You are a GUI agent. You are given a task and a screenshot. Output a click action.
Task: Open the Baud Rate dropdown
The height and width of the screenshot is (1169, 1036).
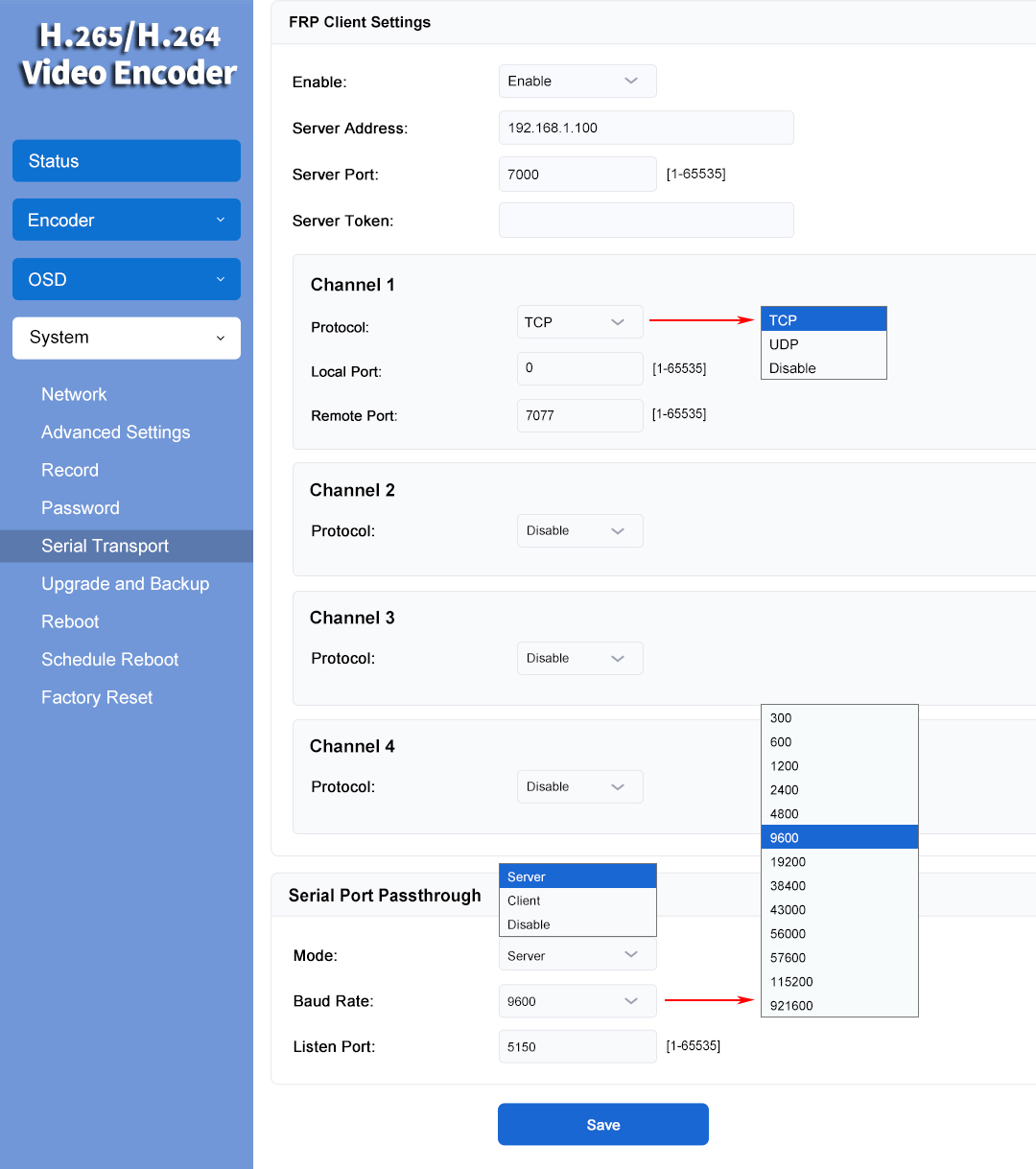(577, 1000)
